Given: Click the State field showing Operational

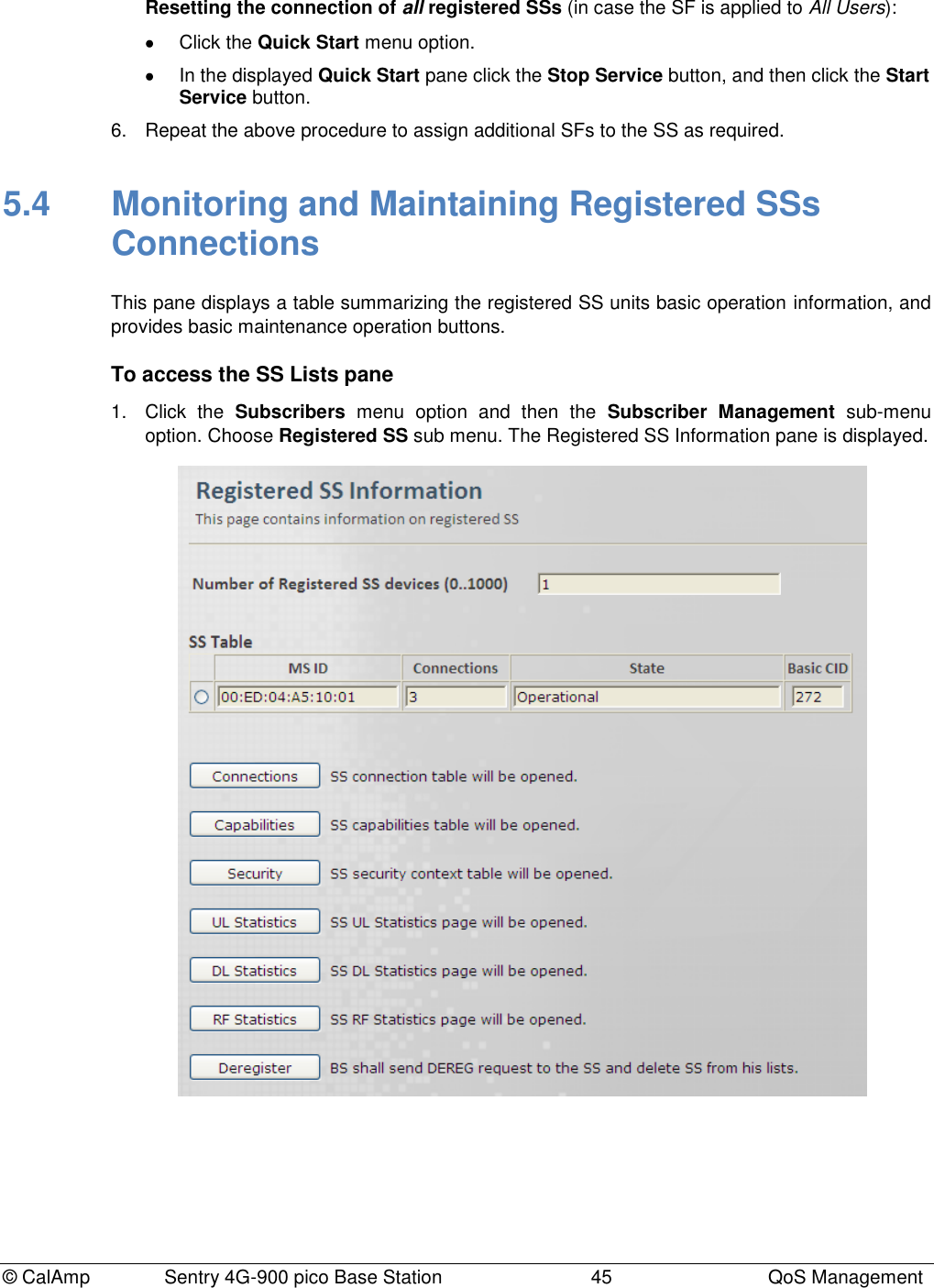Looking at the screenshot, I should pos(647,697).
